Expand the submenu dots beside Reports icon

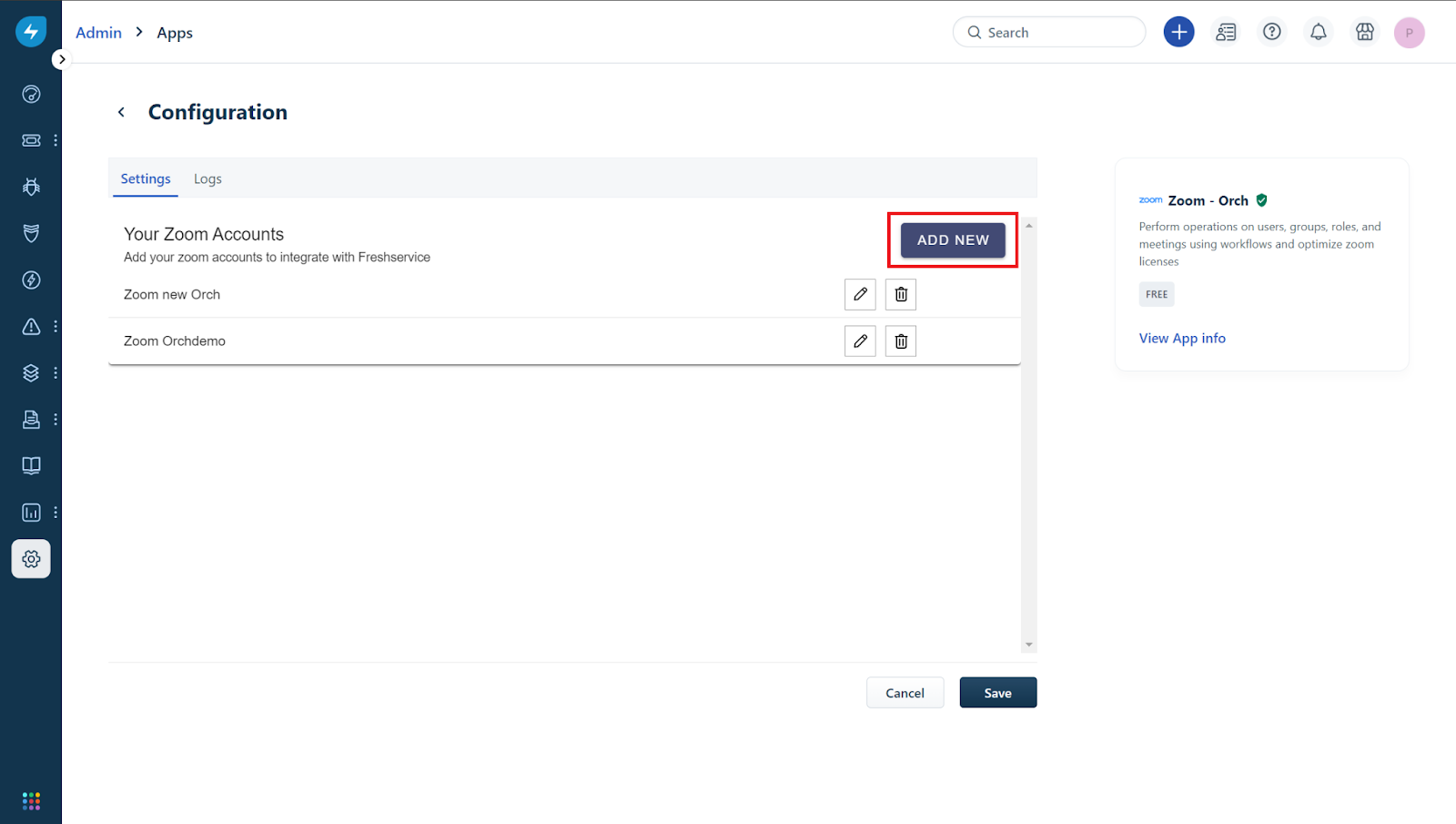coord(56,513)
